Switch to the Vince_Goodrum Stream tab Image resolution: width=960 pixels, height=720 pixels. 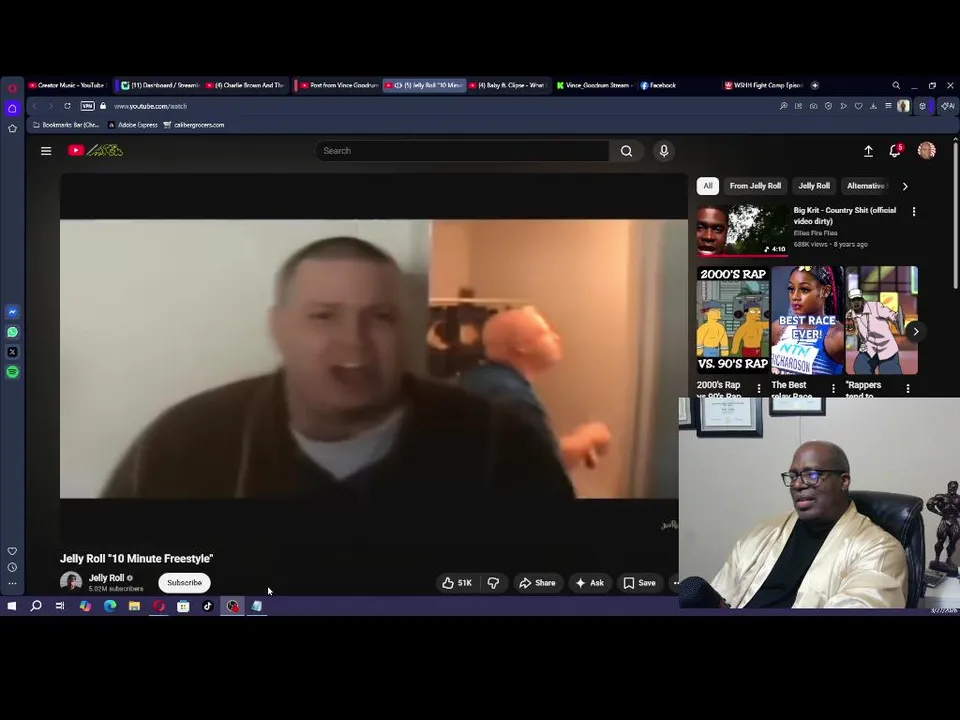[594, 85]
